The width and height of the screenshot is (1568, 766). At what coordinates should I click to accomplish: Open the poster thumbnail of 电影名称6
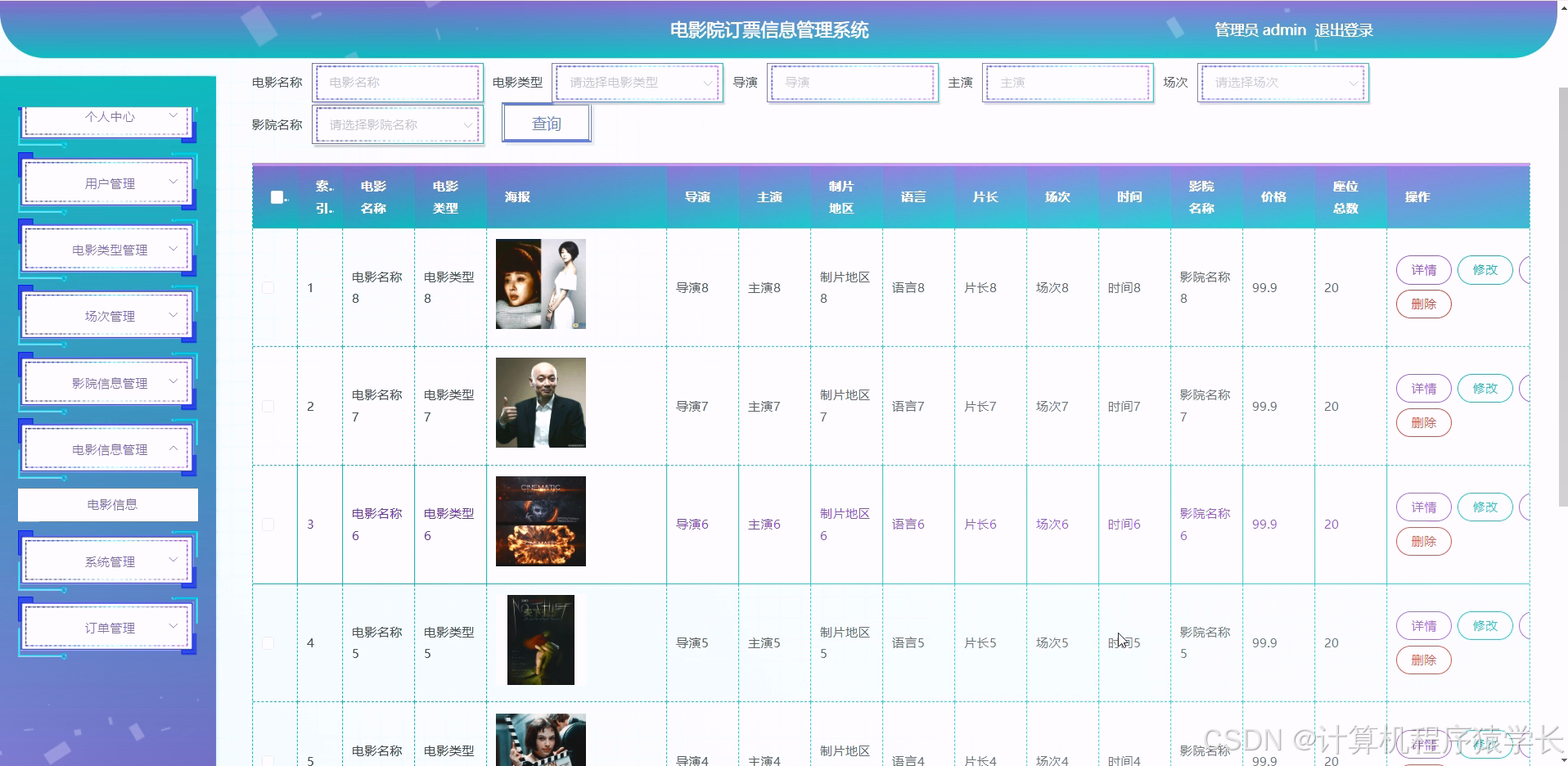541,521
